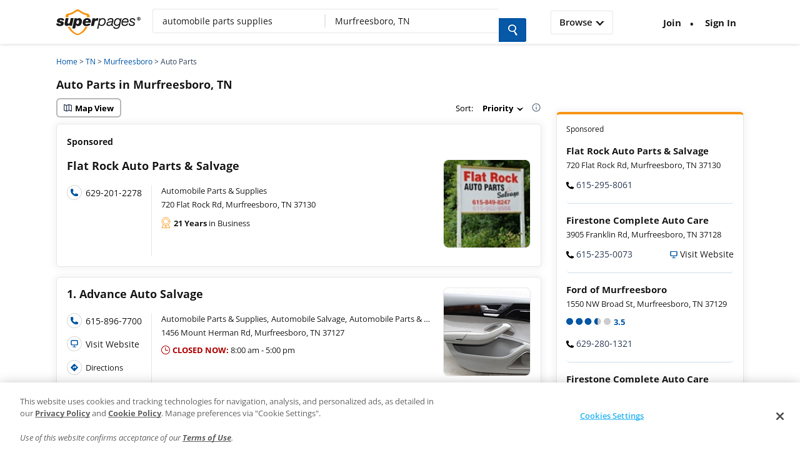This screenshot has height=450, width=800.
Task: Click the Murfreesboro breadcrumb link
Action: click(x=128, y=62)
